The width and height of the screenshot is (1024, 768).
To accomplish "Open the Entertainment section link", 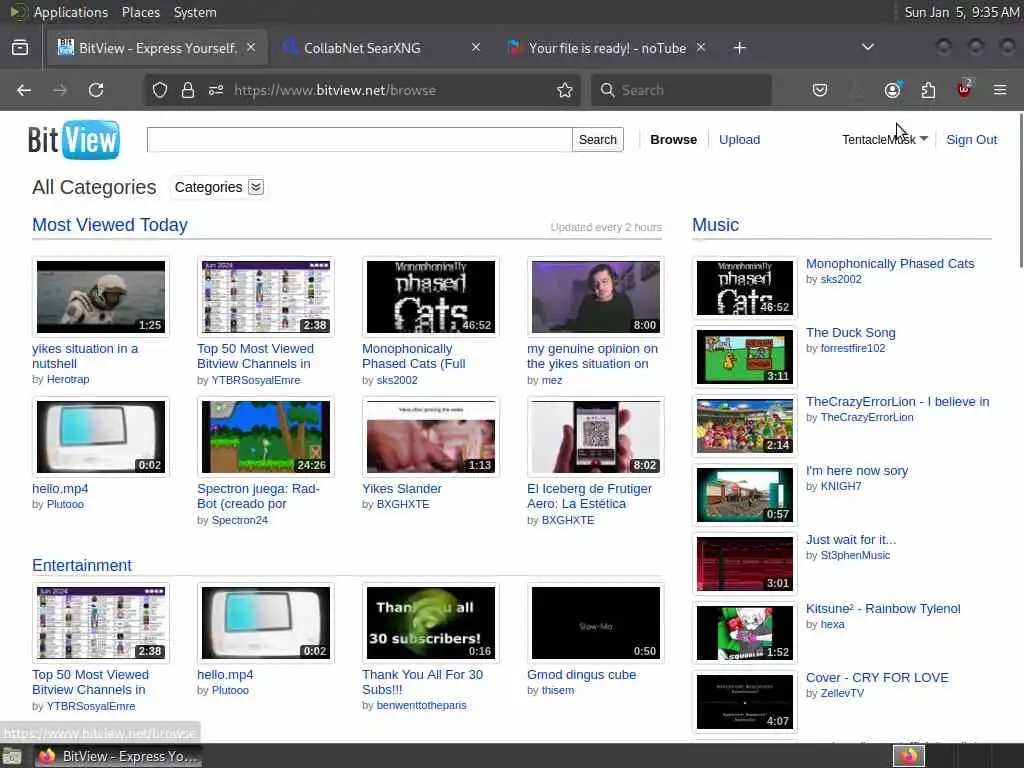I will [x=82, y=566].
